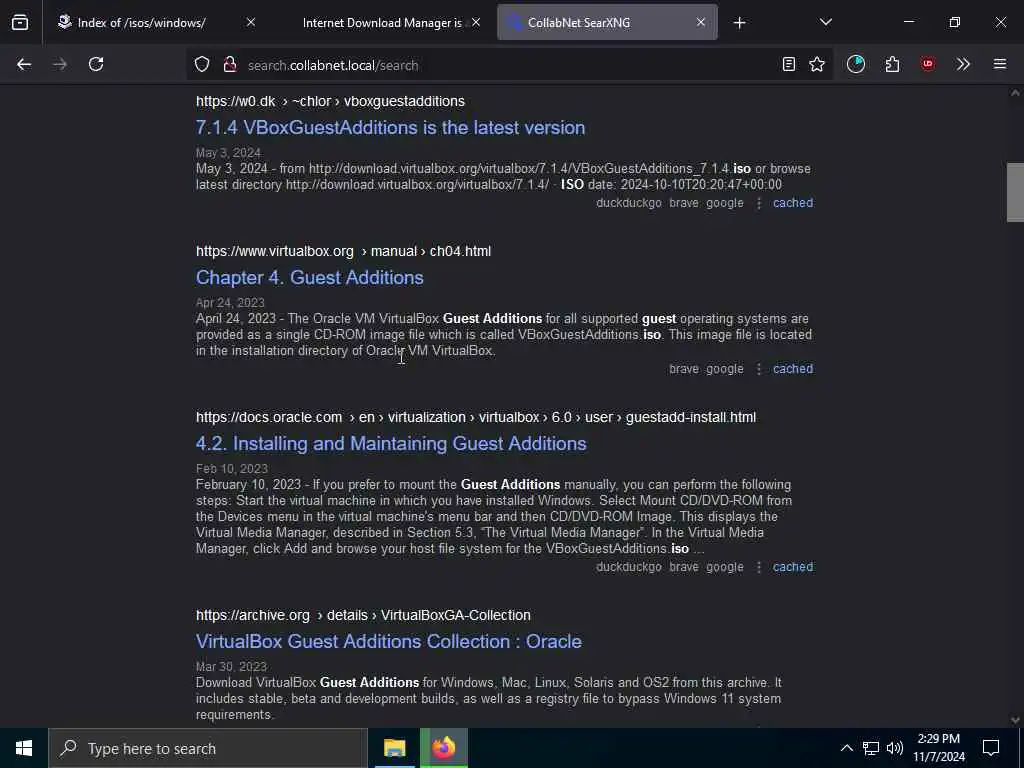Open the Firefox hamburger application menu
Screen dimensions: 1024x768
[x=1000, y=64]
